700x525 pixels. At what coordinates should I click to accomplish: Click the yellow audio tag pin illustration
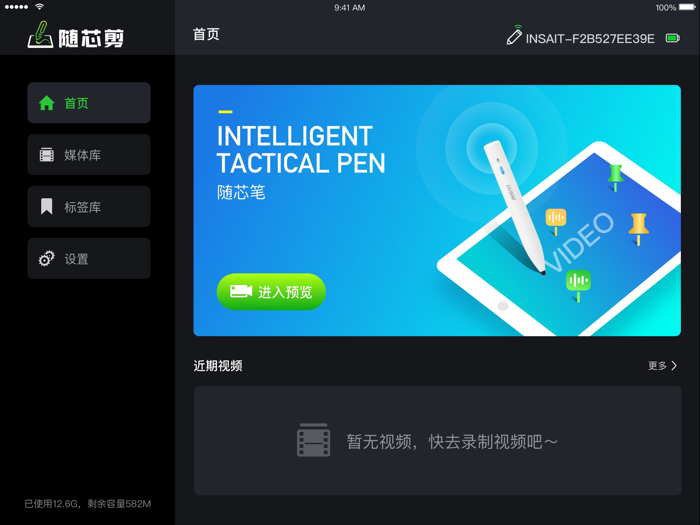point(556,221)
